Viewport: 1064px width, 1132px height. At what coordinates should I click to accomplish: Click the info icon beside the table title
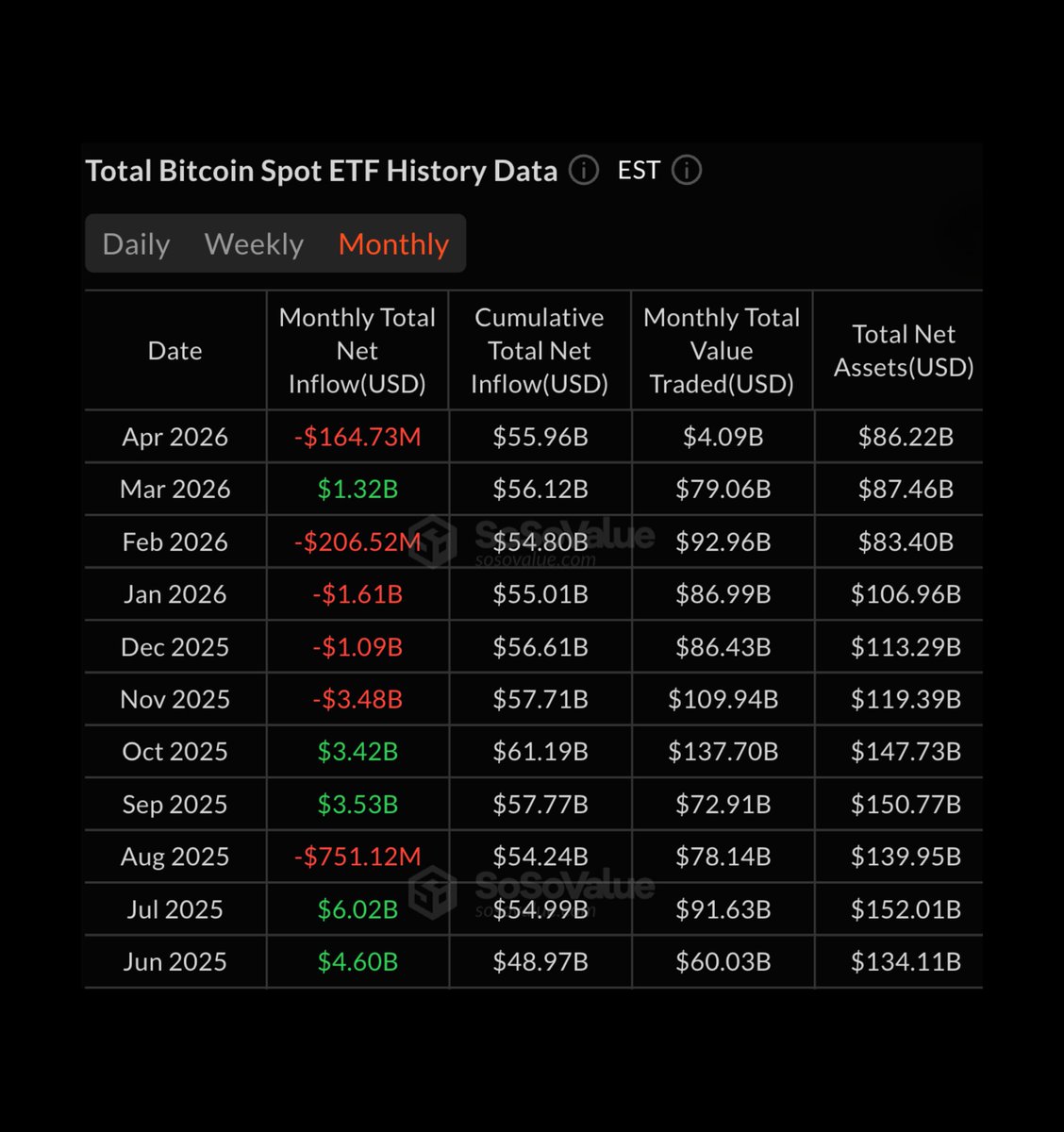tap(584, 171)
